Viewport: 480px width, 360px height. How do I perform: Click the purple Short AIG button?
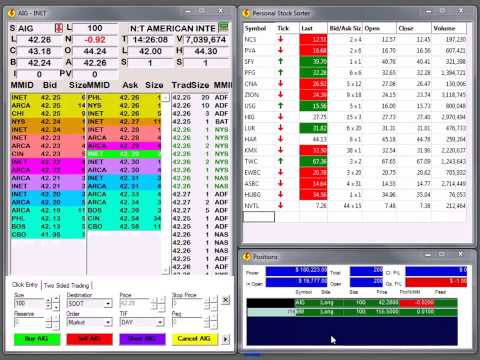point(142,339)
